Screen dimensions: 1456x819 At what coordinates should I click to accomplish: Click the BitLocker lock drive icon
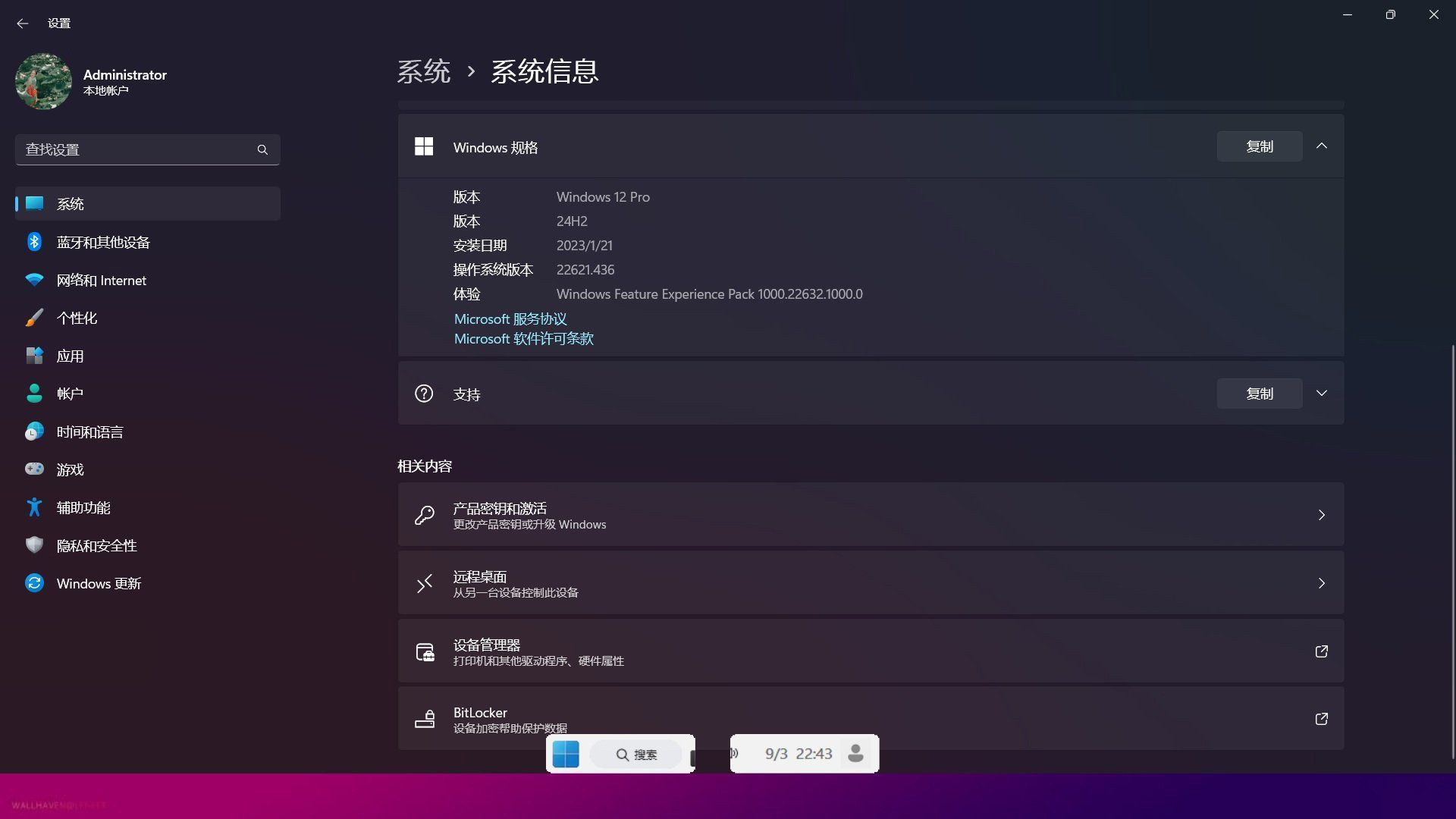[x=425, y=719]
